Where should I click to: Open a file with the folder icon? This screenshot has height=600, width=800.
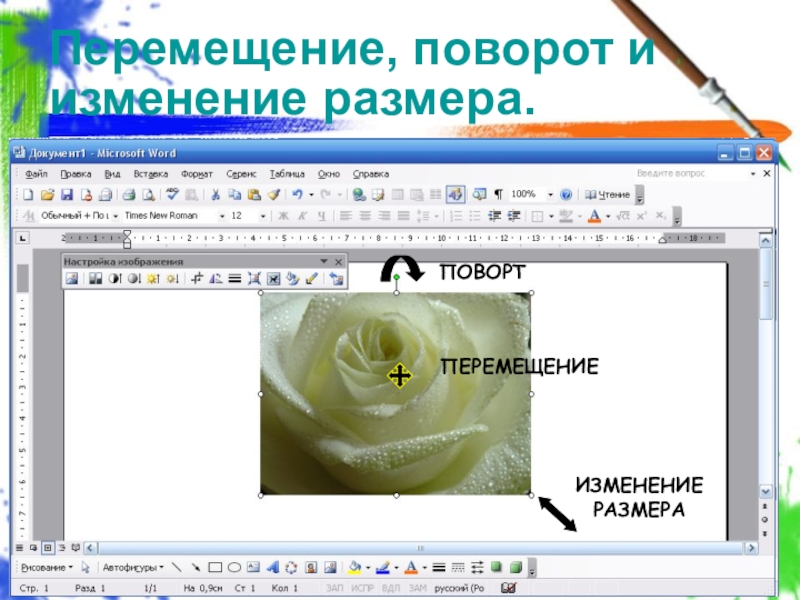(x=47, y=194)
